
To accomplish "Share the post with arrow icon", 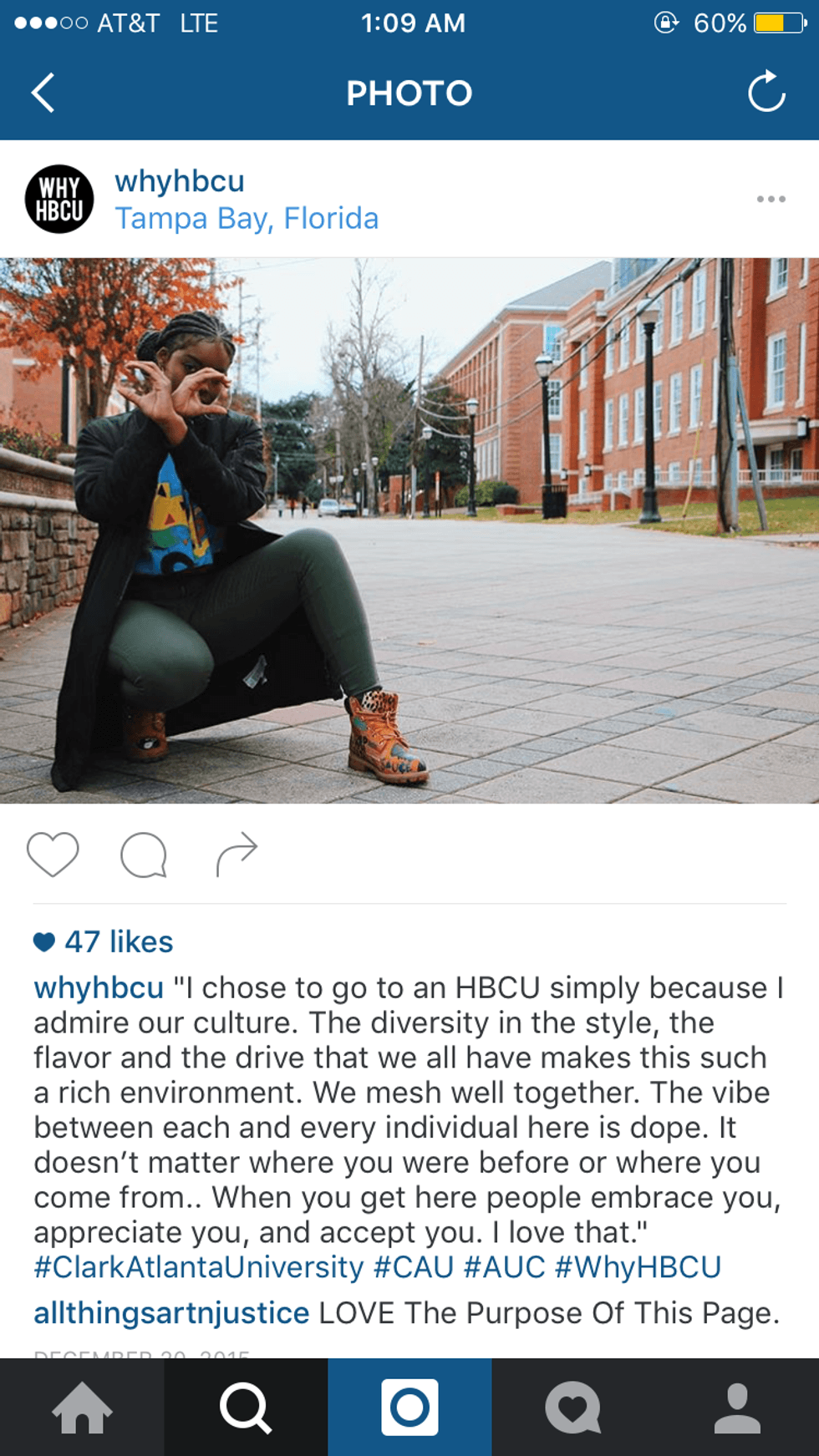I will click(237, 854).
